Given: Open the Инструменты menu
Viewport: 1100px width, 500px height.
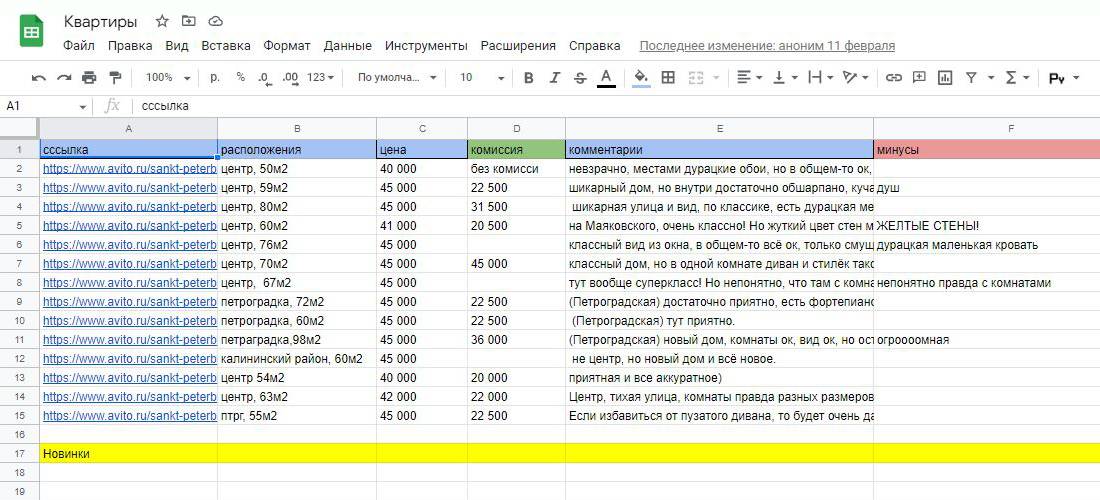Looking at the screenshot, I should pyautogui.click(x=426, y=46).
